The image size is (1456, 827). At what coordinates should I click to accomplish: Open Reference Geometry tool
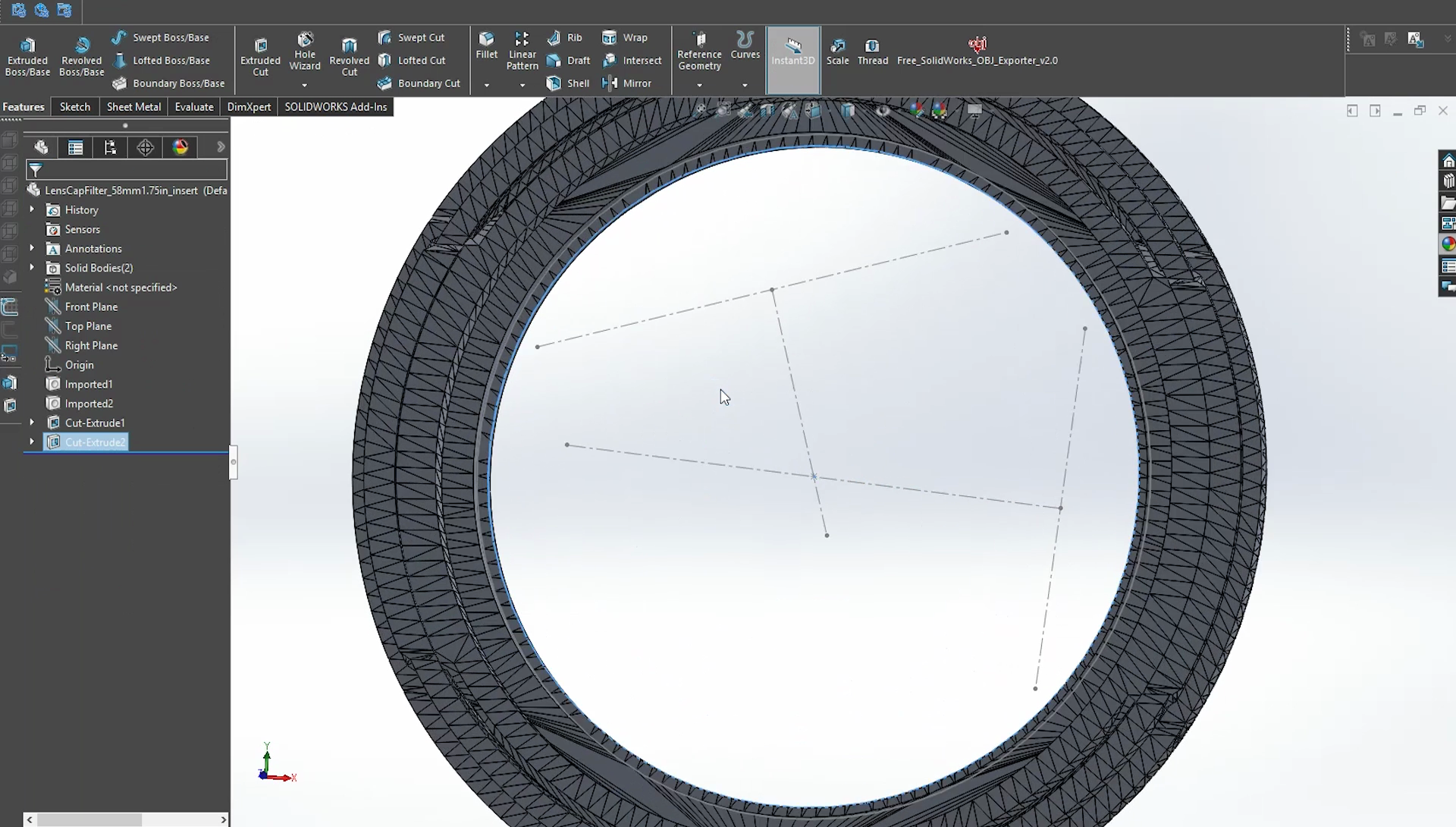[x=699, y=51]
